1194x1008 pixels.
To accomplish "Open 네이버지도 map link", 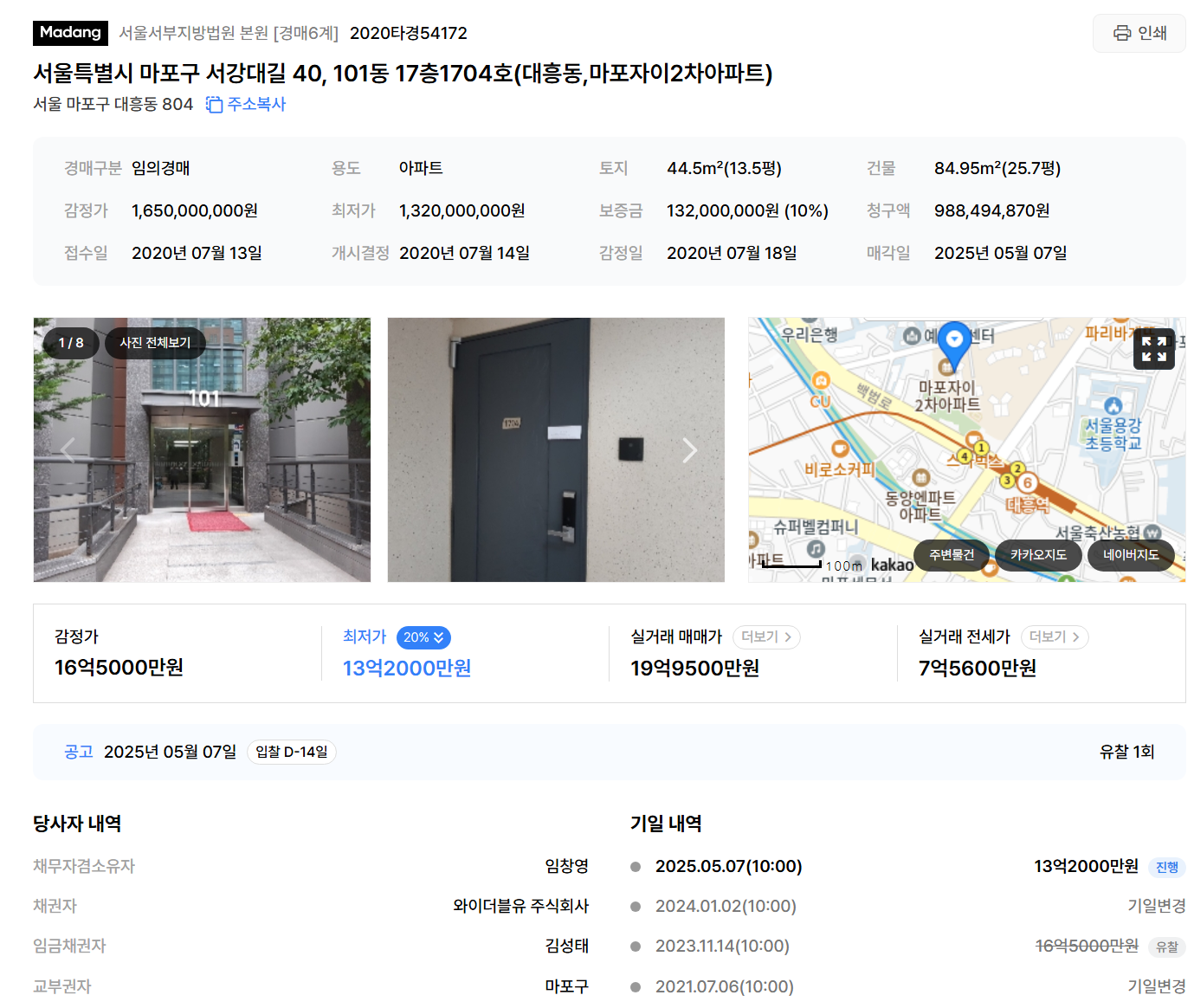I will [x=1131, y=555].
